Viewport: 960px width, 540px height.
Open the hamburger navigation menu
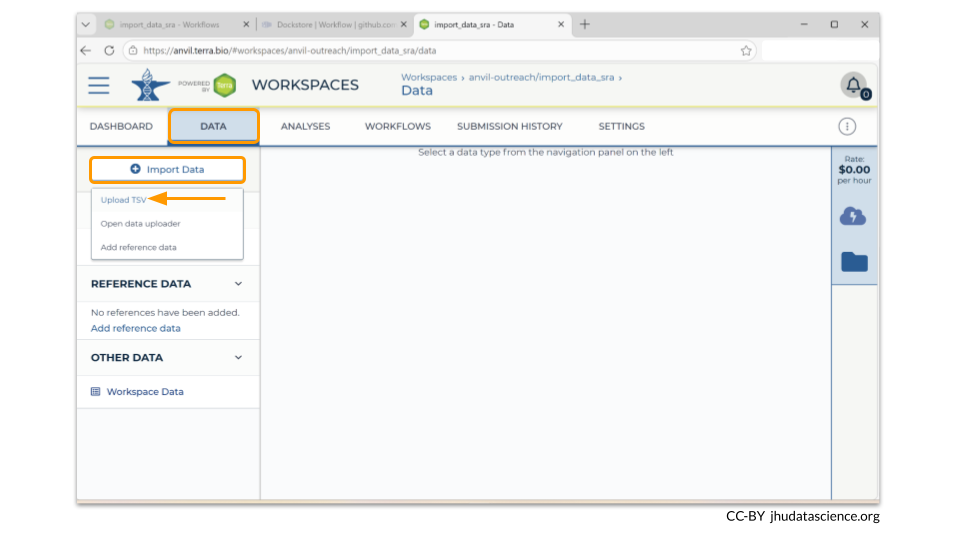[x=99, y=85]
